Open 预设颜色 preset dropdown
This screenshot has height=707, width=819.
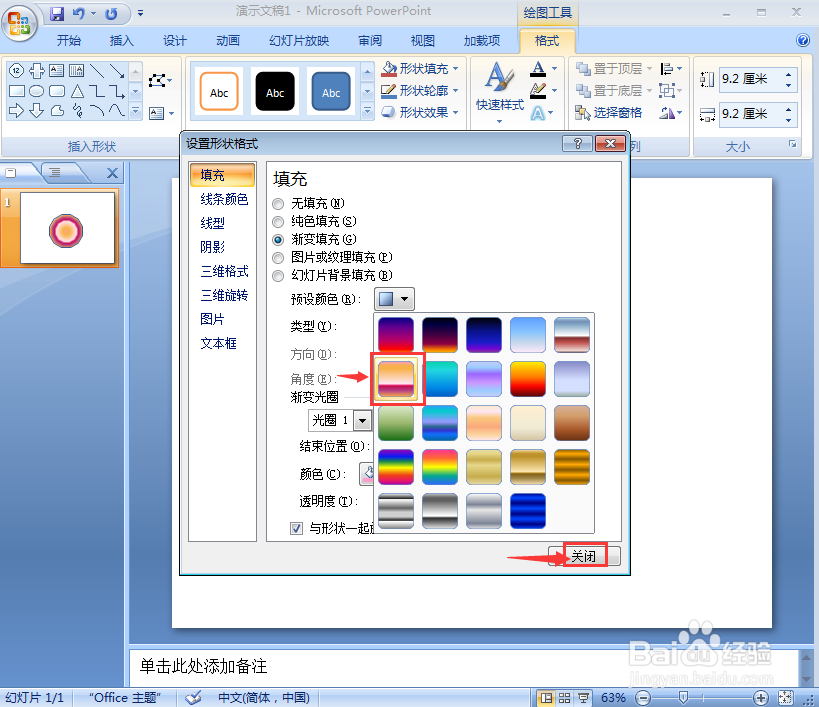coord(394,299)
